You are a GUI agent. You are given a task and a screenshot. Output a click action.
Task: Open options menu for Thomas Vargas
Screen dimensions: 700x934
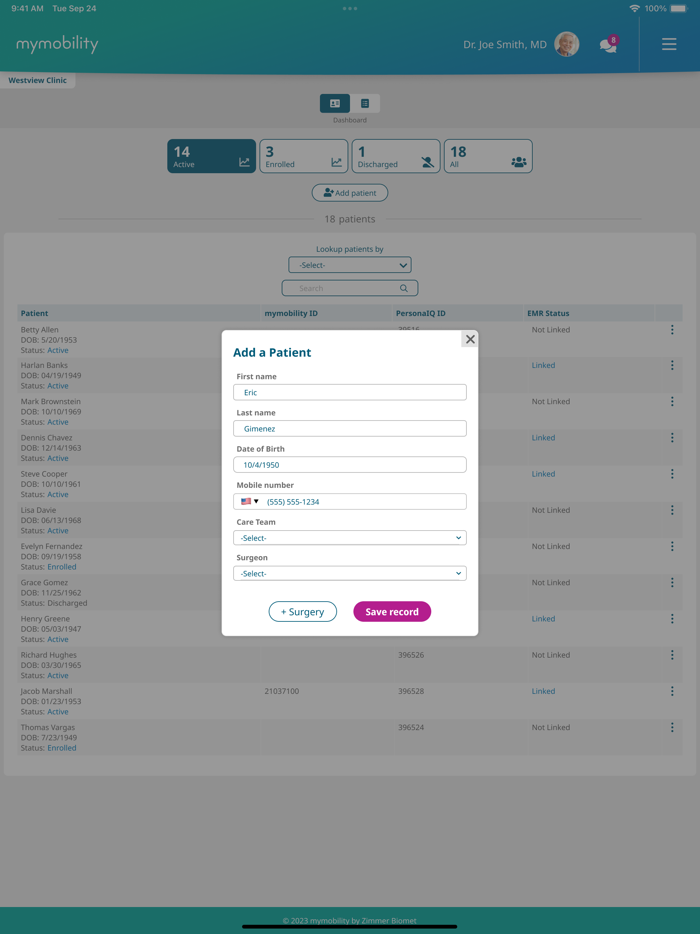coord(672,727)
